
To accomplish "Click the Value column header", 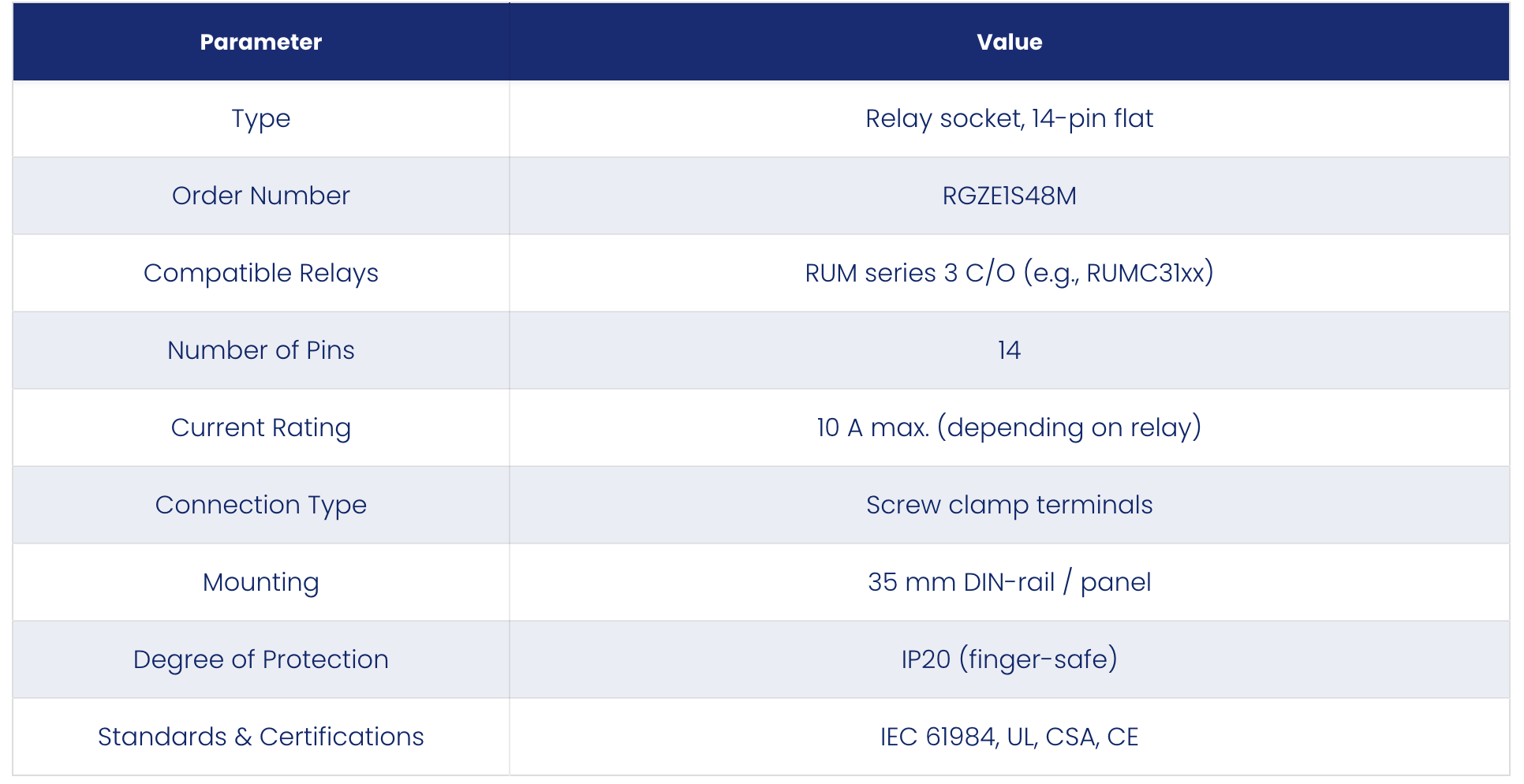I will tap(1010, 42).
